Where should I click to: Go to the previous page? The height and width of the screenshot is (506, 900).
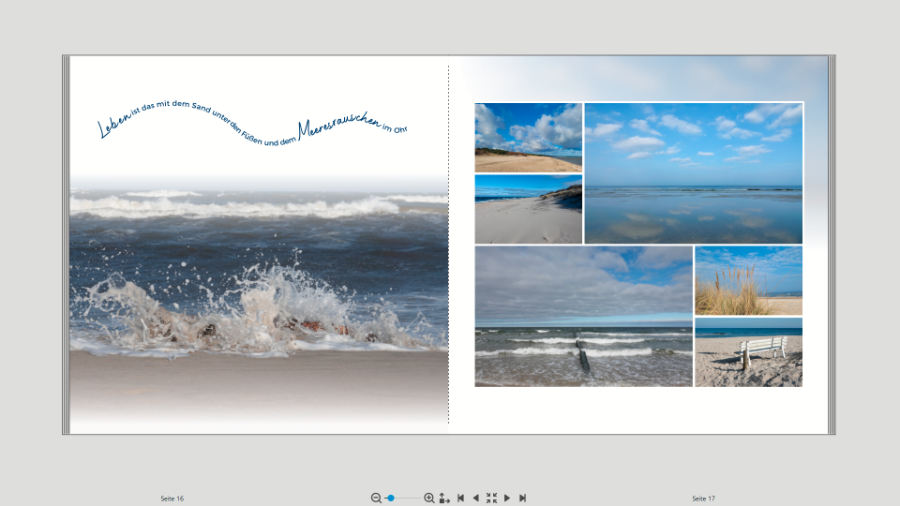click(475, 498)
